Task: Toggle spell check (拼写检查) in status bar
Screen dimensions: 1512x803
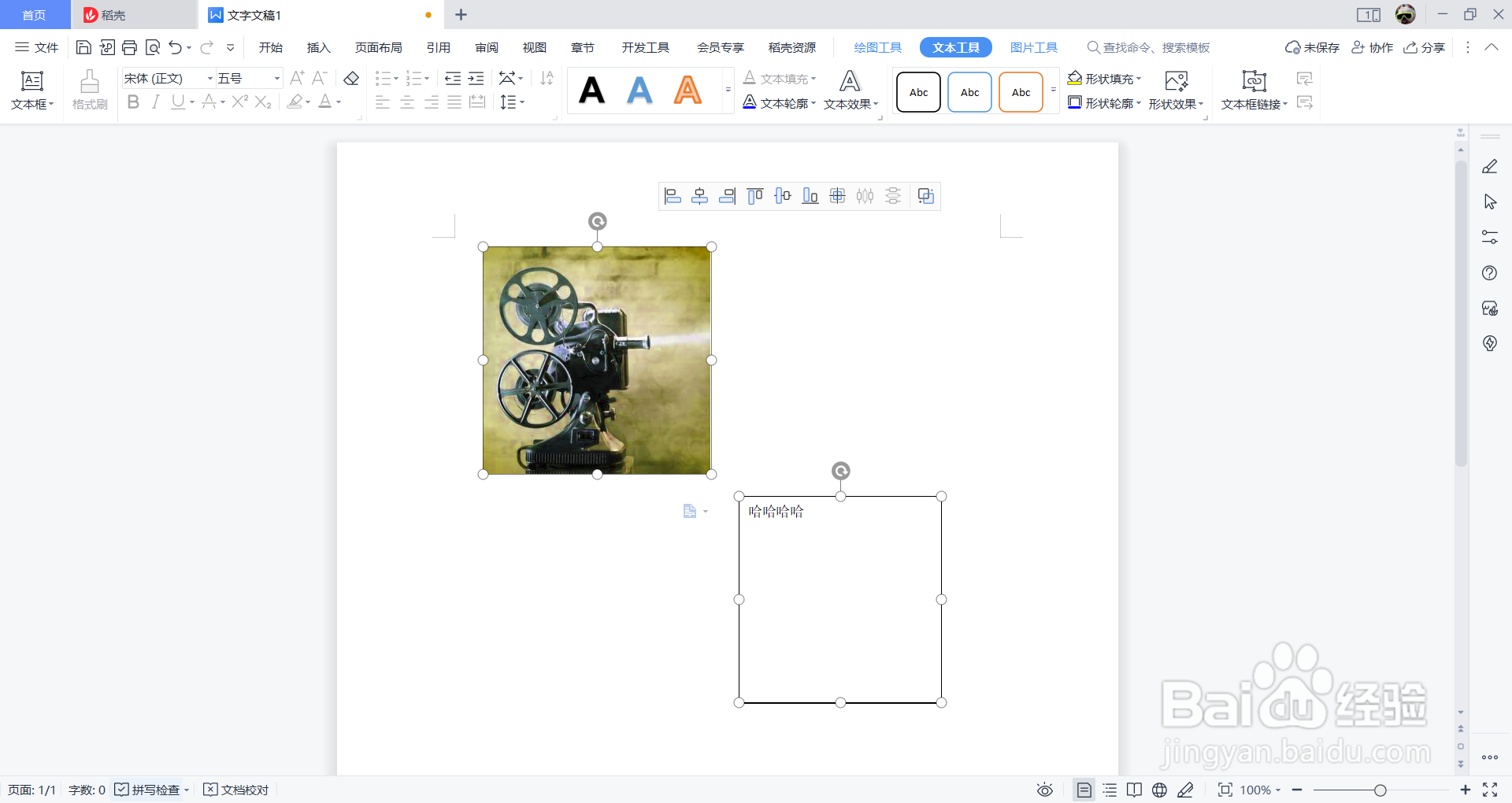Action: (147, 790)
